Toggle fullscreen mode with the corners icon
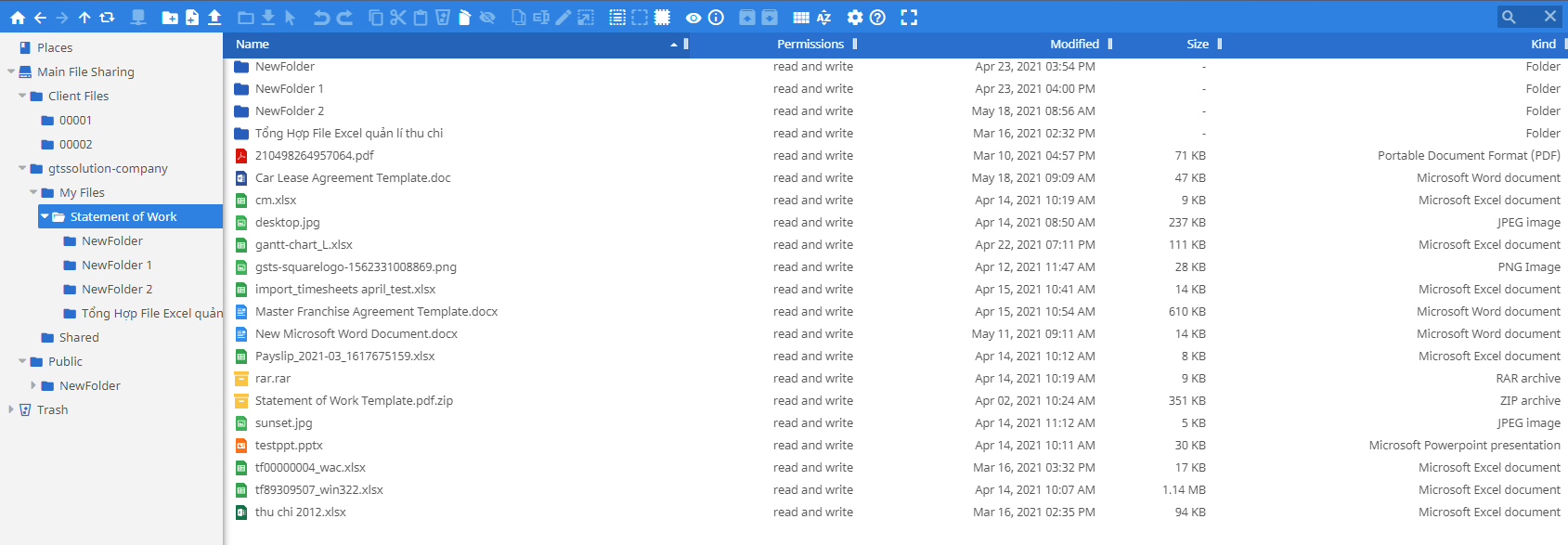The image size is (1568, 545). click(x=909, y=17)
